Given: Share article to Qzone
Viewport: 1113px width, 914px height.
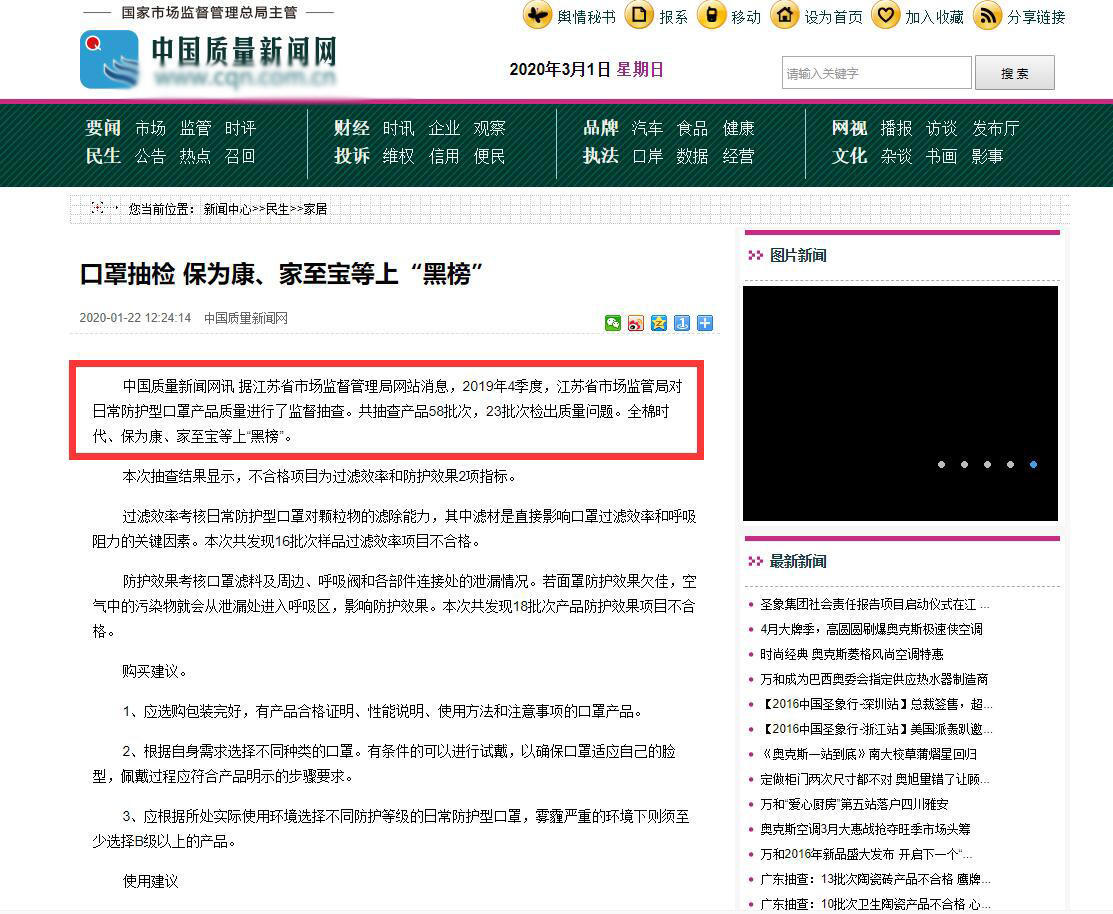Looking at the screenshot, I should click(659, 323).
